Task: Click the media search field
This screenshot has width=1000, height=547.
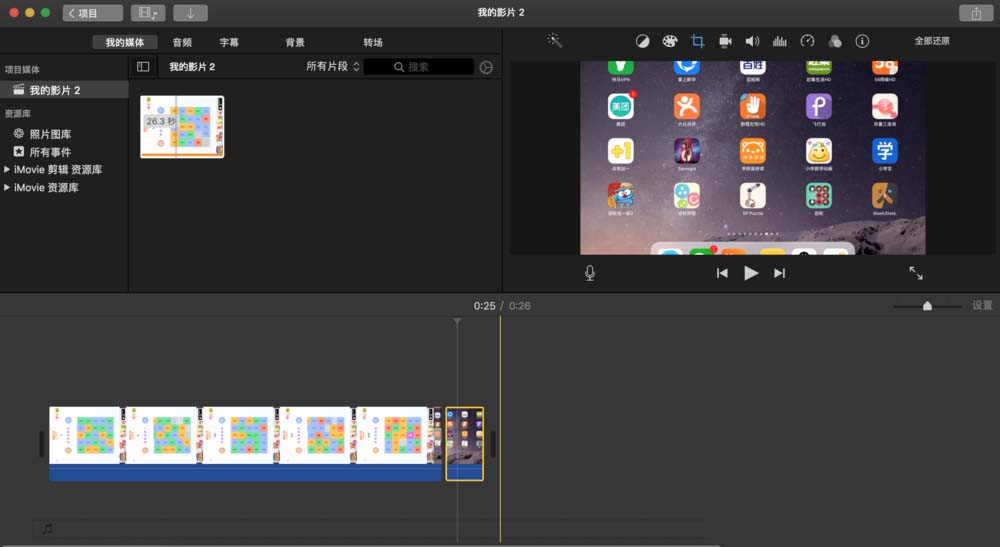Action: [418, 67]
